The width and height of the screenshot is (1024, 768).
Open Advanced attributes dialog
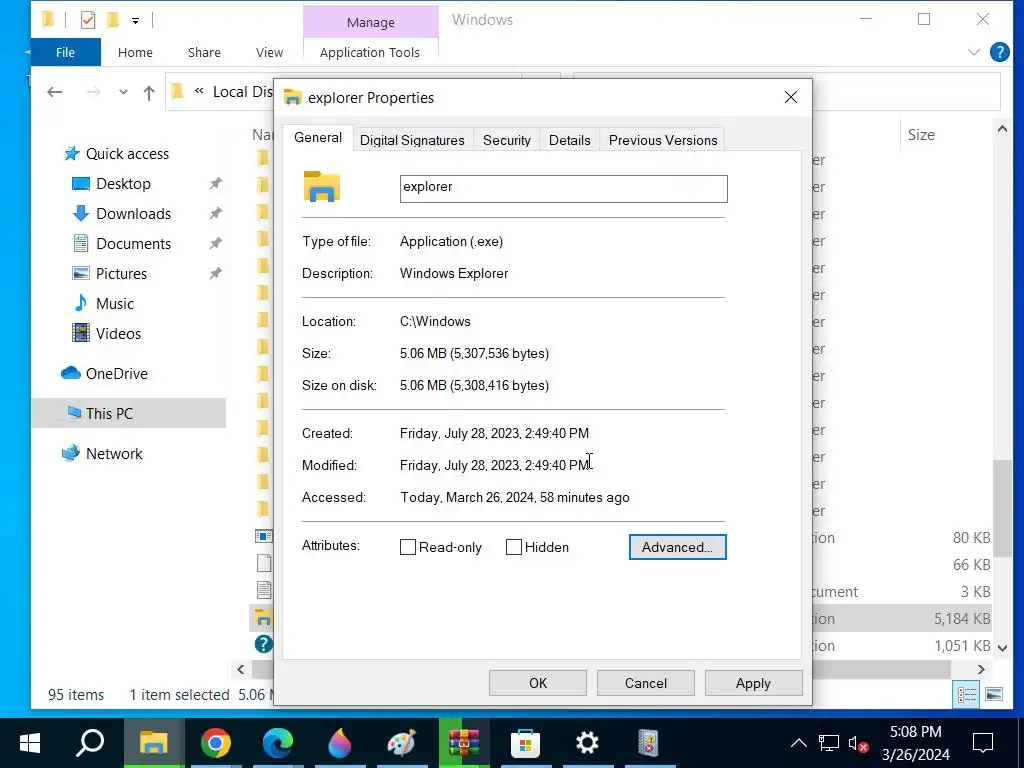pyautogui.click(x=677, y=547)
